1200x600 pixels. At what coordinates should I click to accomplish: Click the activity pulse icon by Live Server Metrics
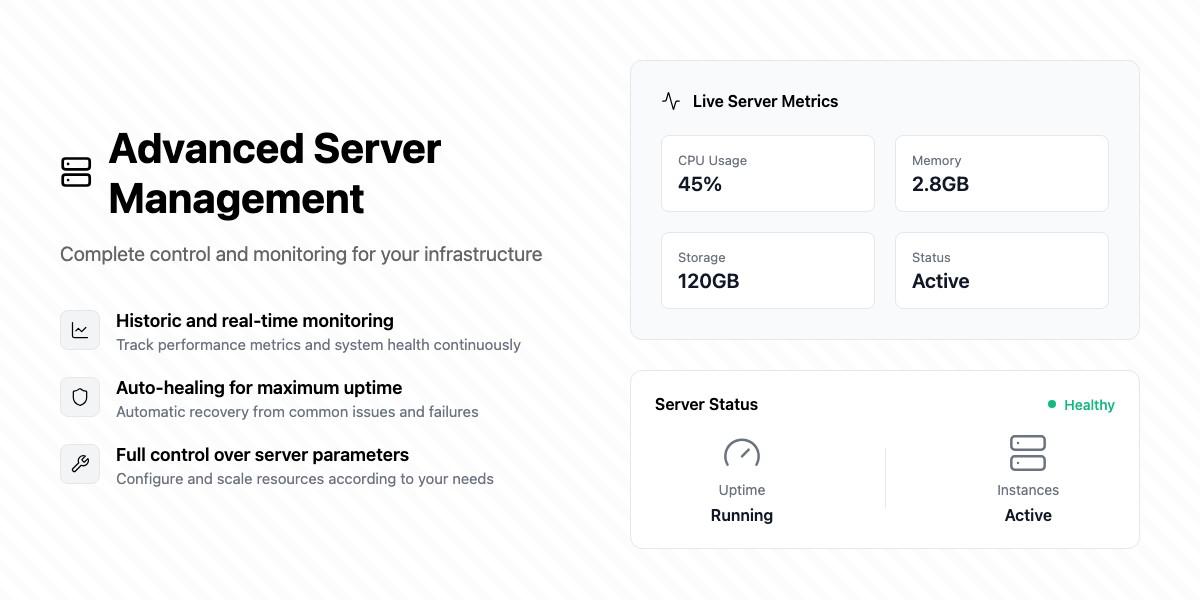click(671, 101)
